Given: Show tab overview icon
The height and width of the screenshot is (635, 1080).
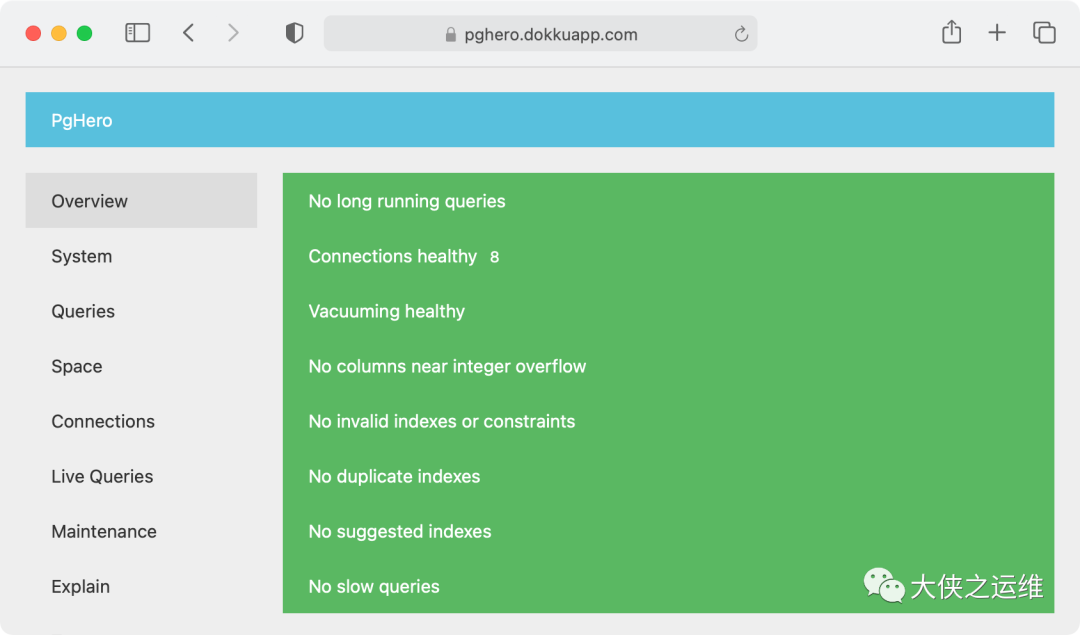Looking at the screenshot, I should pos(1044,32).
